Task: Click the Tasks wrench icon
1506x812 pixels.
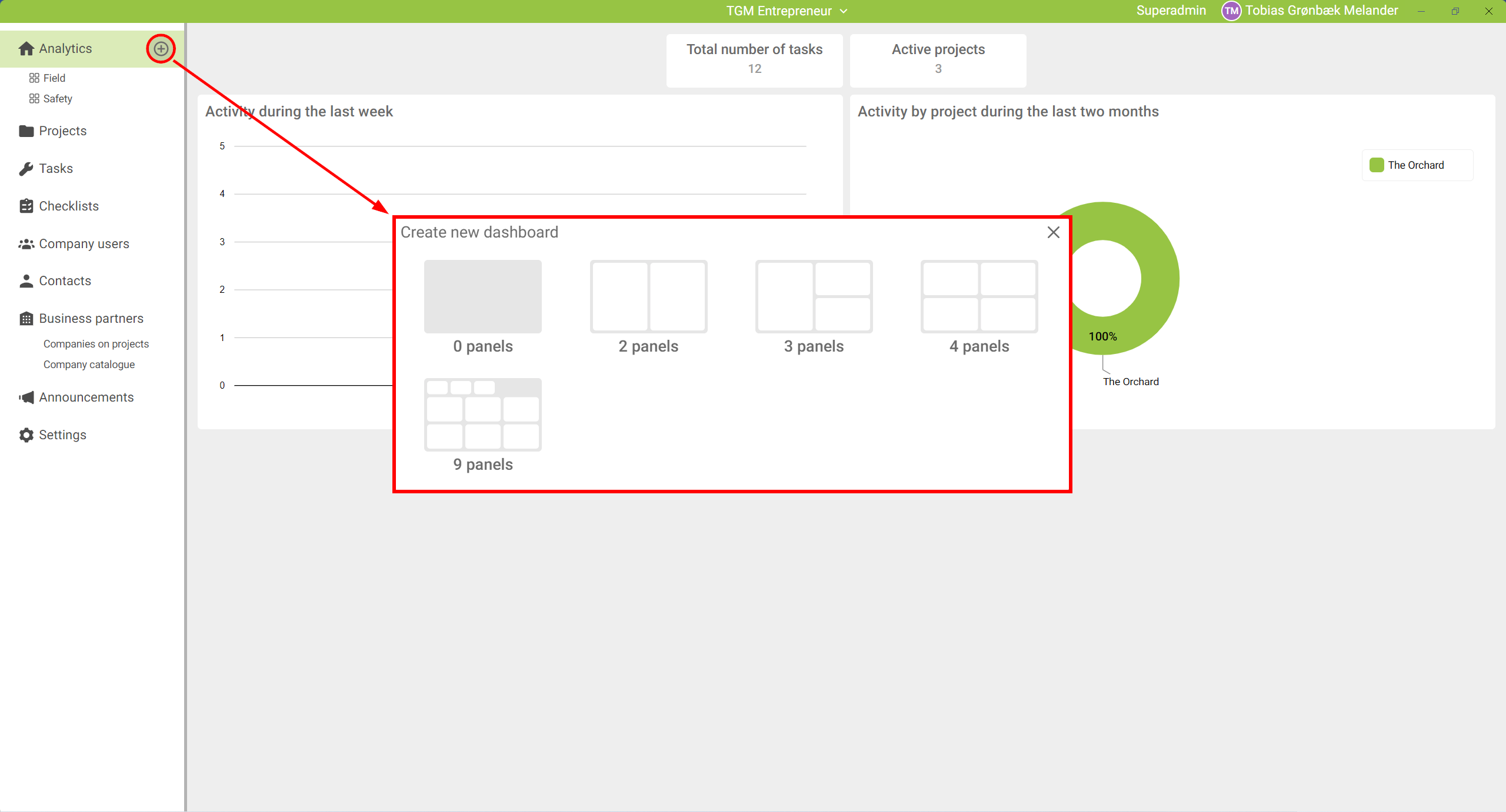Action: [26, 169]
